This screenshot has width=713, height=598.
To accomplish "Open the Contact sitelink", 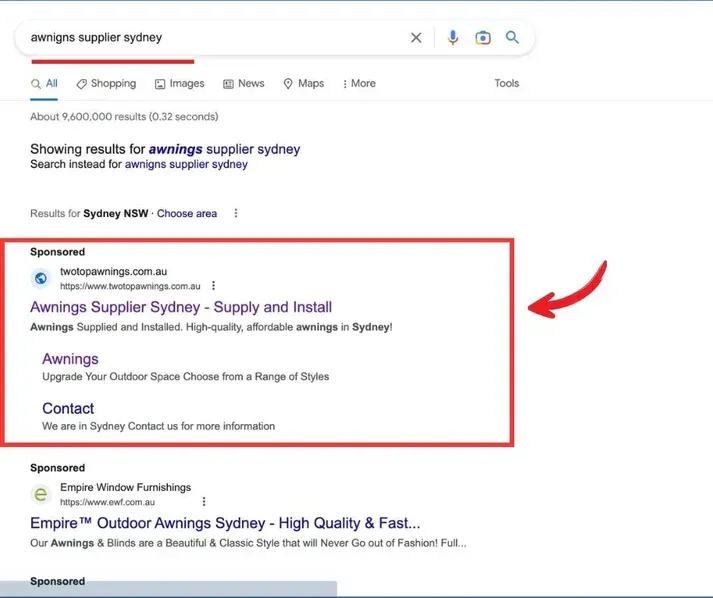I will click(68, 408).
